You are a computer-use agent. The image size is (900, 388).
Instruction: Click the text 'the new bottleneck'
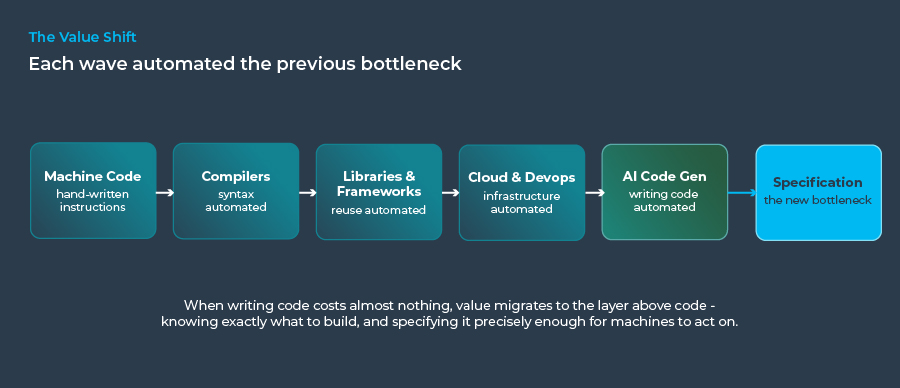(x=818, y=200)
